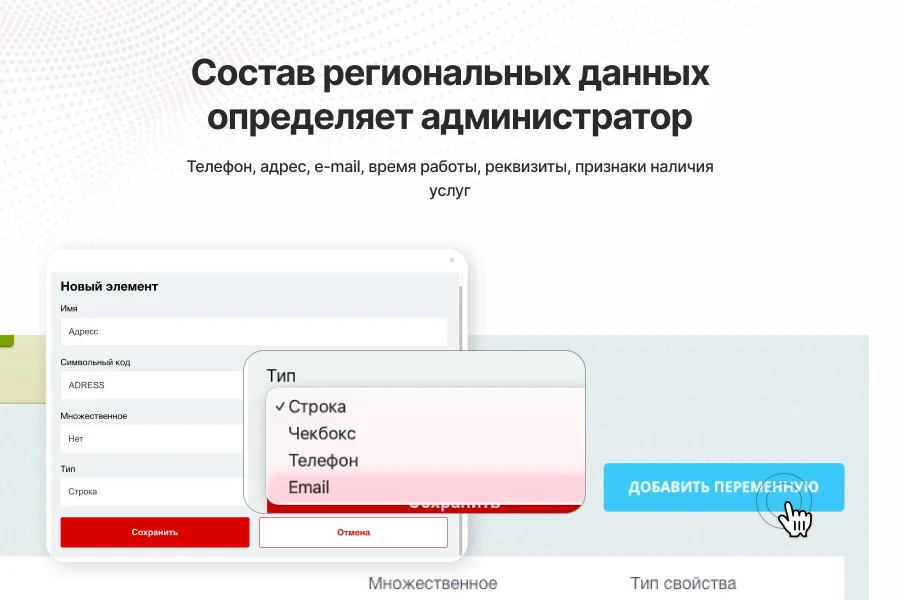Click the Имя input field containing Адресс
900x600 pixels.
click(254, 331)
